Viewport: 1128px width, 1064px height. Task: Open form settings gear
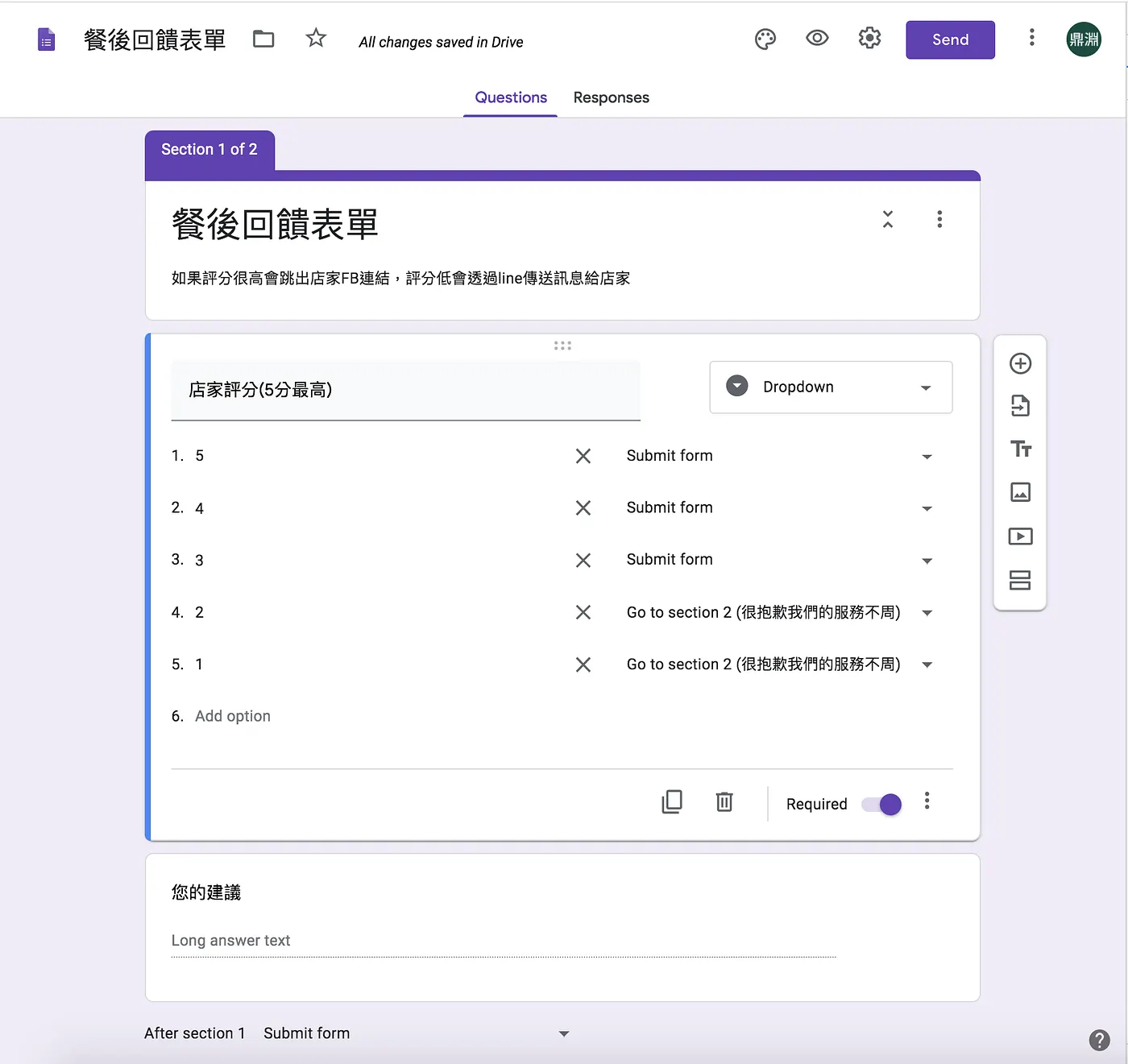[x=869, y=38]
